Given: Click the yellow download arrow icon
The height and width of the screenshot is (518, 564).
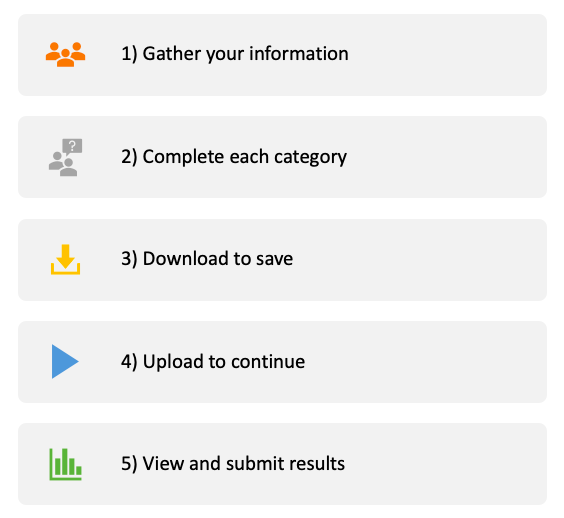Looking at the screenshot, I should [65, 259].
